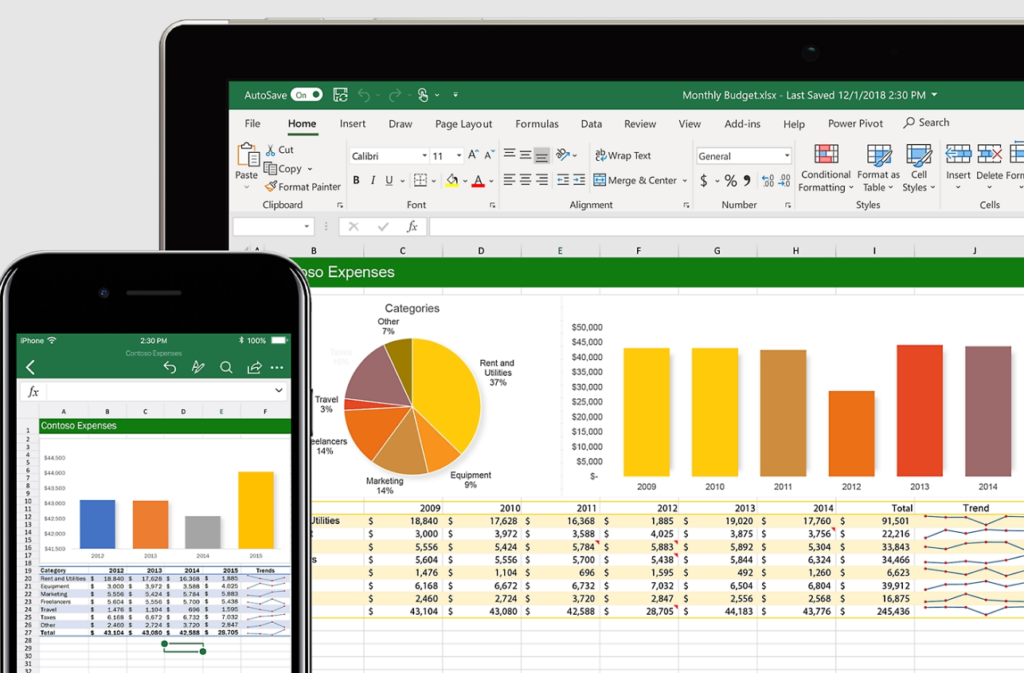Toggle AutoSave off
This screenshot has height=673, width=1024.
coord(308,94)
